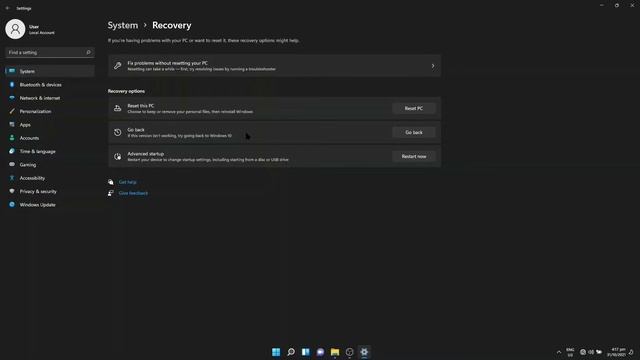Open Accounts settings
The image size is (640, 360).
tap(49, 138)
